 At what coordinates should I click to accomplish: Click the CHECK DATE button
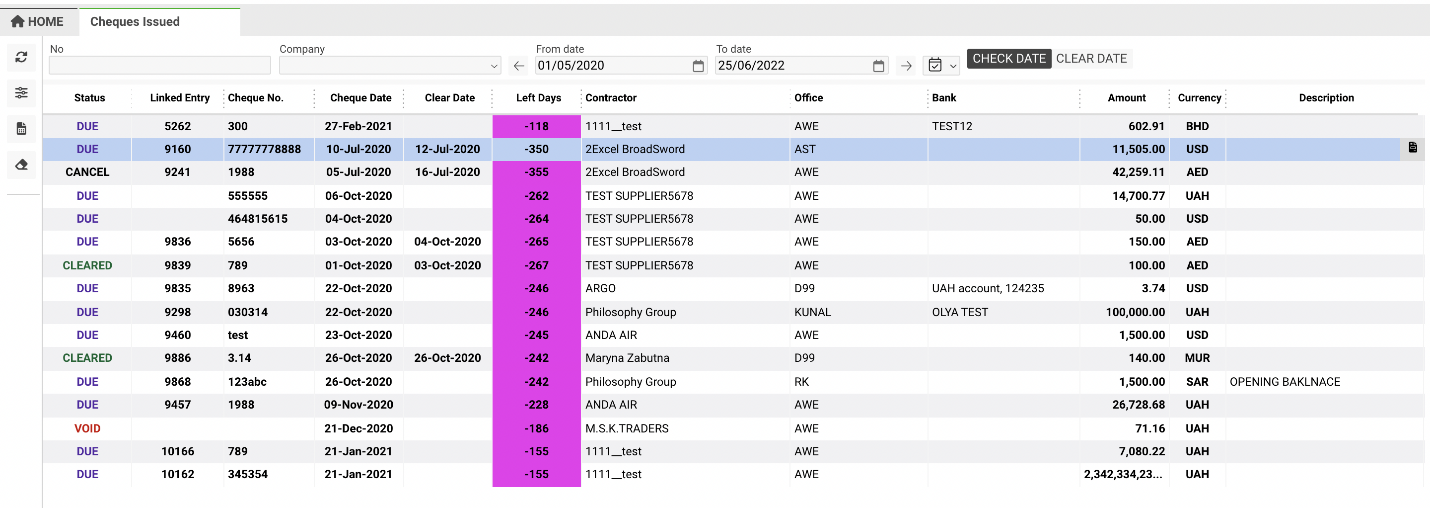coord(1009,58)
